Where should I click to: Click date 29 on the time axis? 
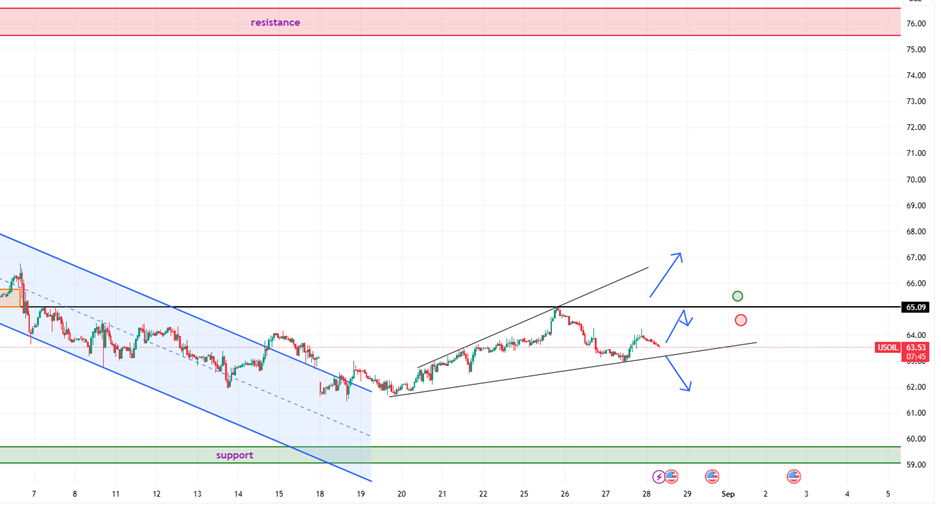point(687,494)
